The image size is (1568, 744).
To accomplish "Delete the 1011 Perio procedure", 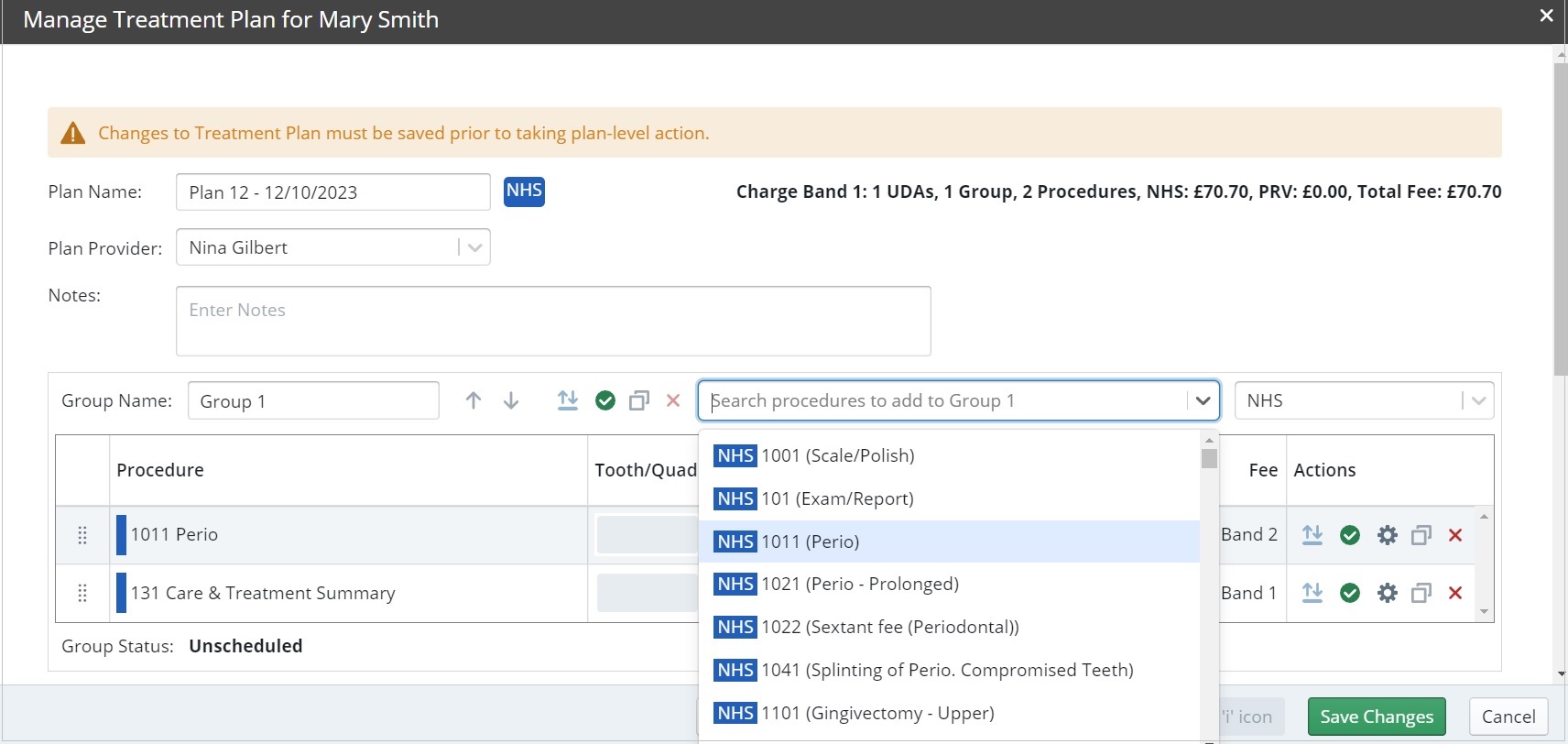I will point(1455,534).
